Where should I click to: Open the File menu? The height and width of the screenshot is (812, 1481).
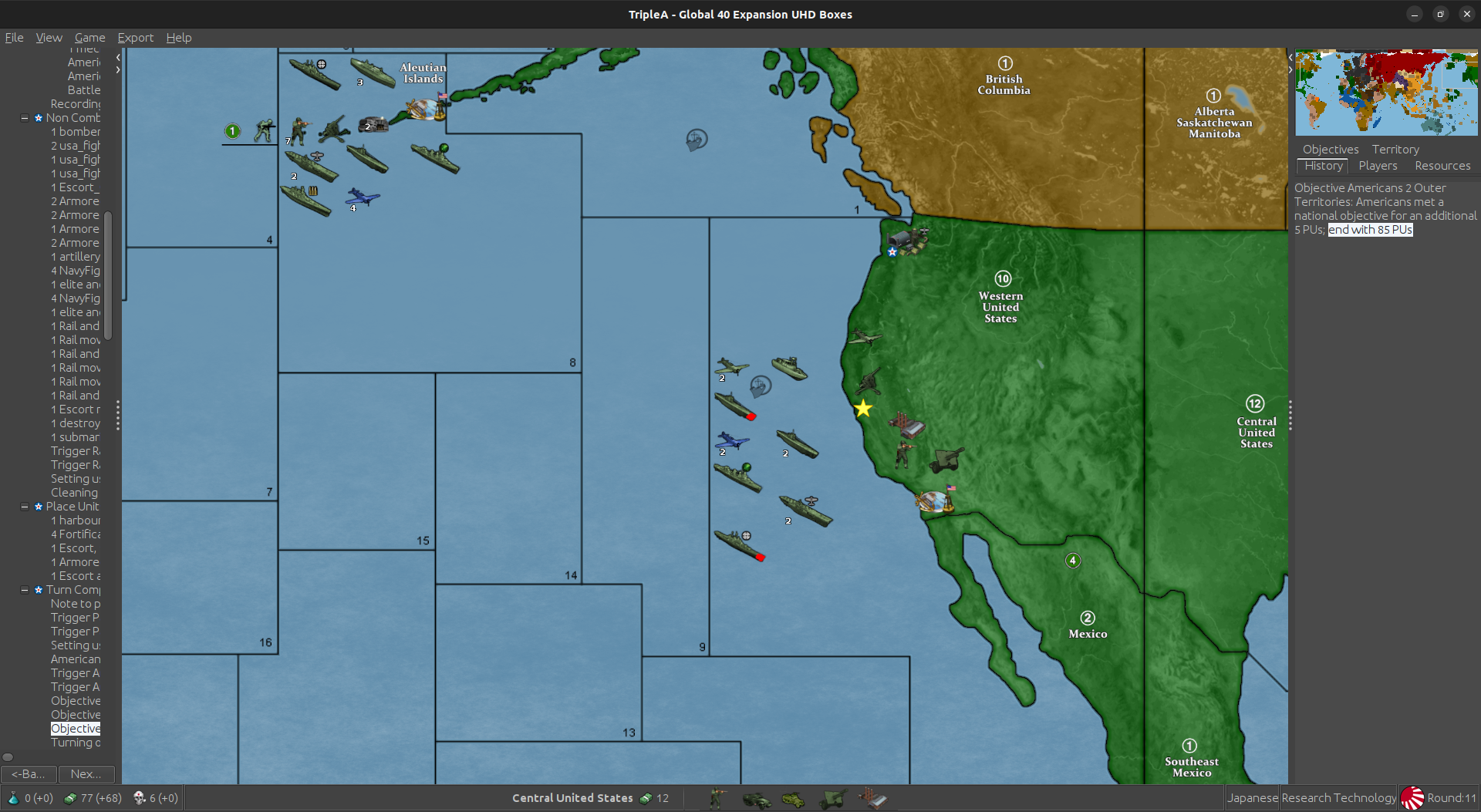pyautogui.click(x=14, y=37)
